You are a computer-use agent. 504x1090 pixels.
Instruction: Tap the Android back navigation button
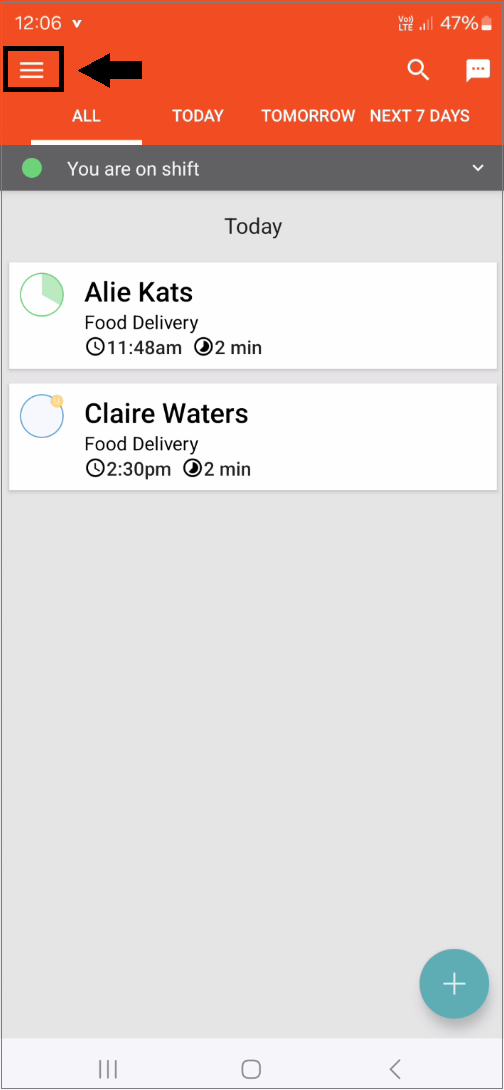click(395, 1068)
